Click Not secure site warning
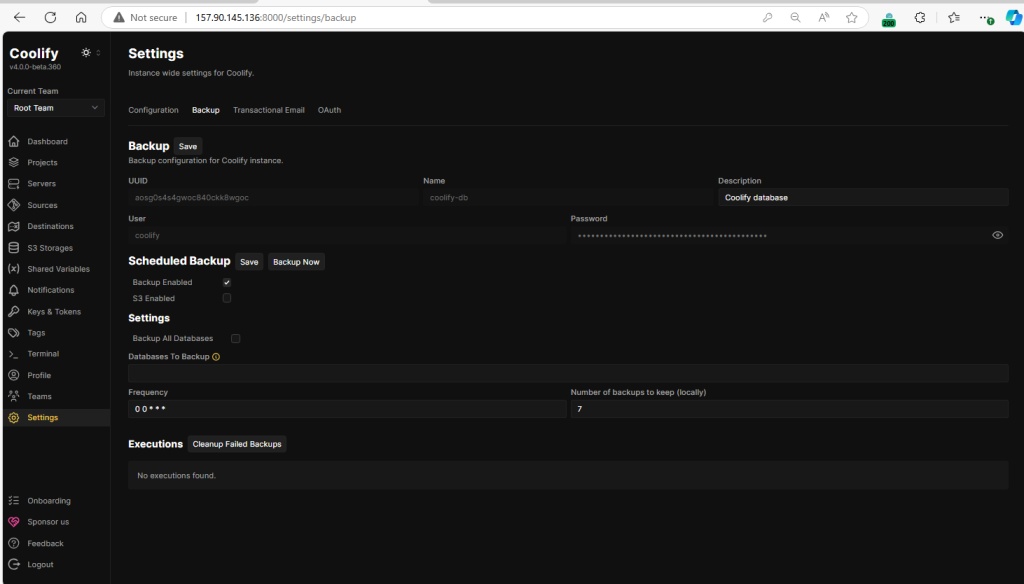 [x=145, y=18]
